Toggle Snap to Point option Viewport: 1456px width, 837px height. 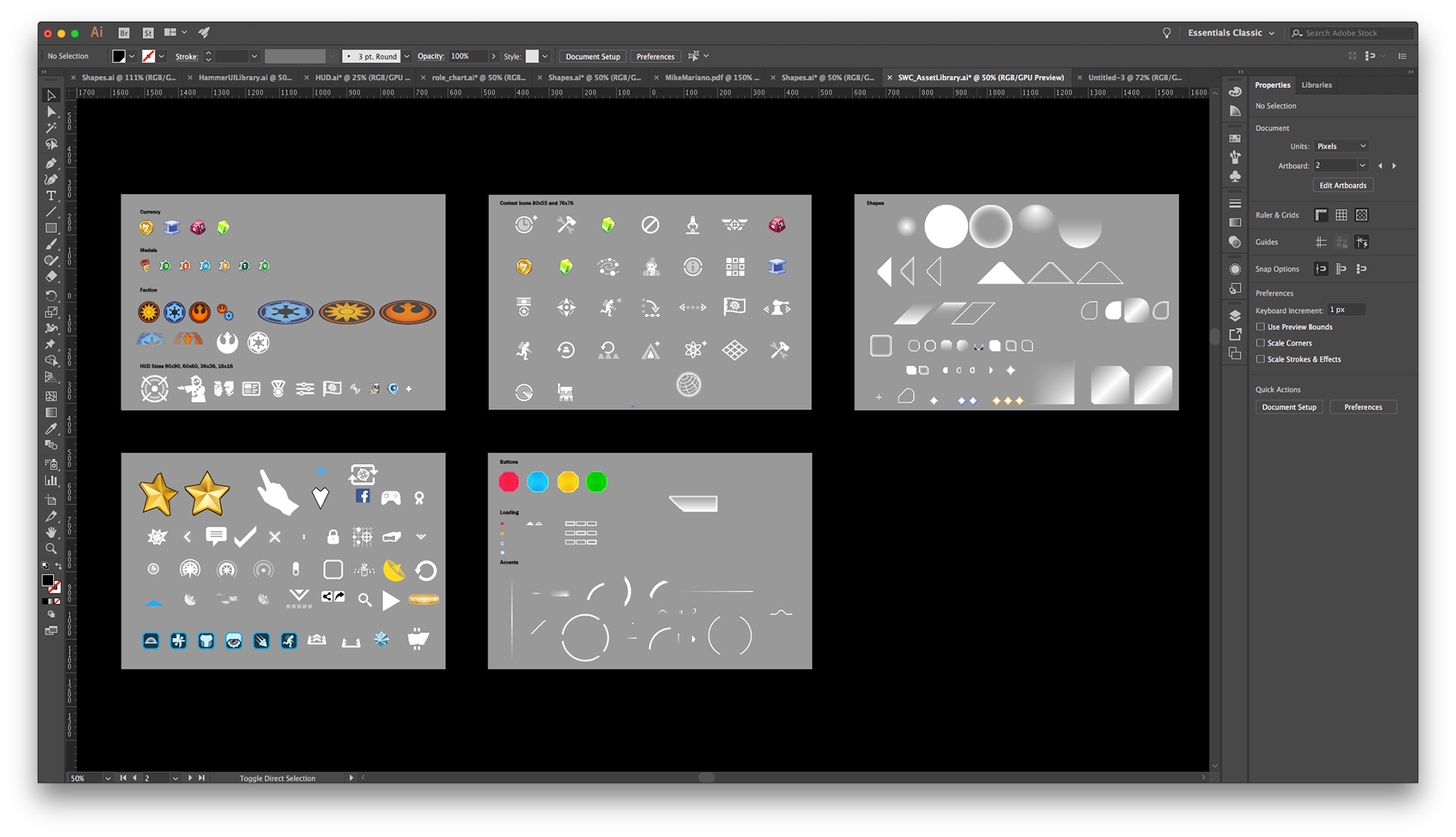point(1321,269)
